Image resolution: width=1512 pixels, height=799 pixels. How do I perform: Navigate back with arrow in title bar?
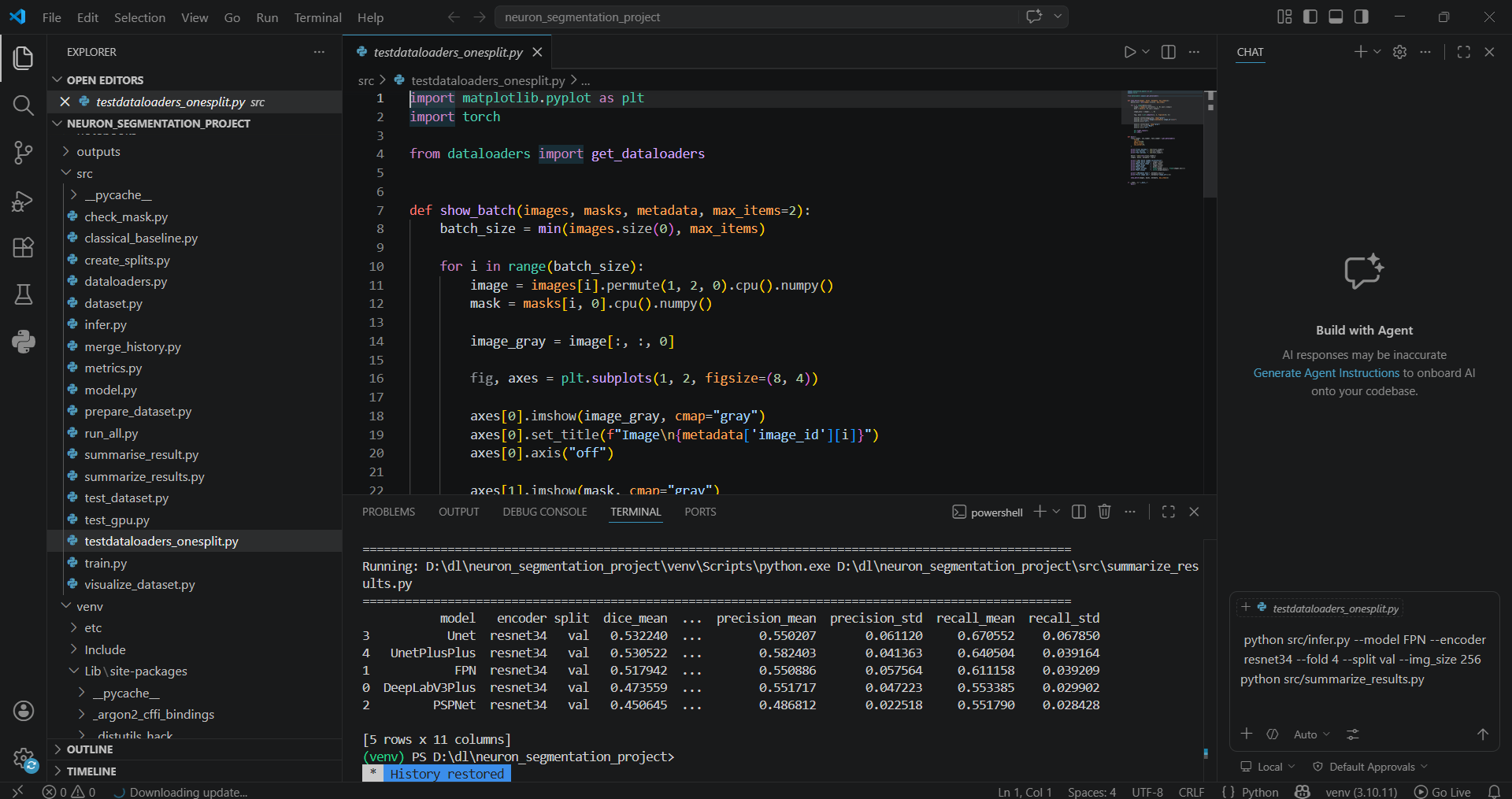point(454,17)
